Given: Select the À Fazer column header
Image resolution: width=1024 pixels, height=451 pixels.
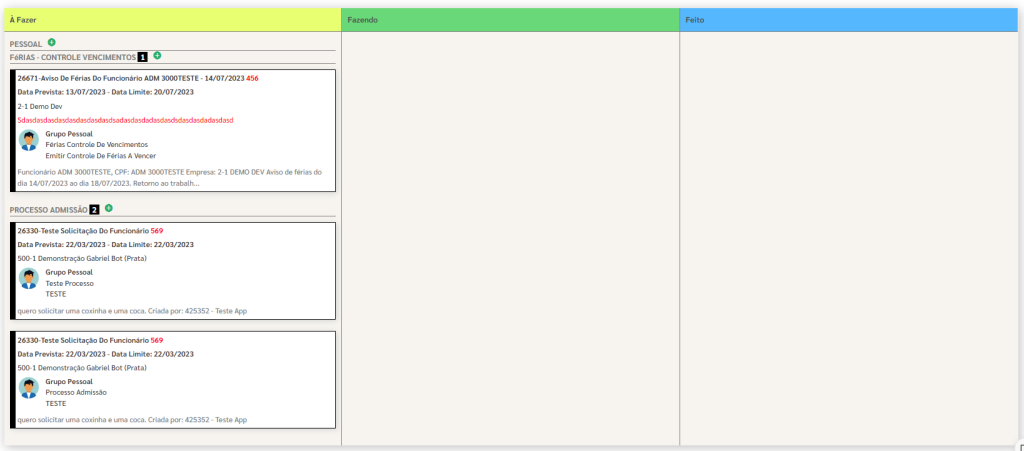Looking at the screenshot, I should (x=172, y=20).
